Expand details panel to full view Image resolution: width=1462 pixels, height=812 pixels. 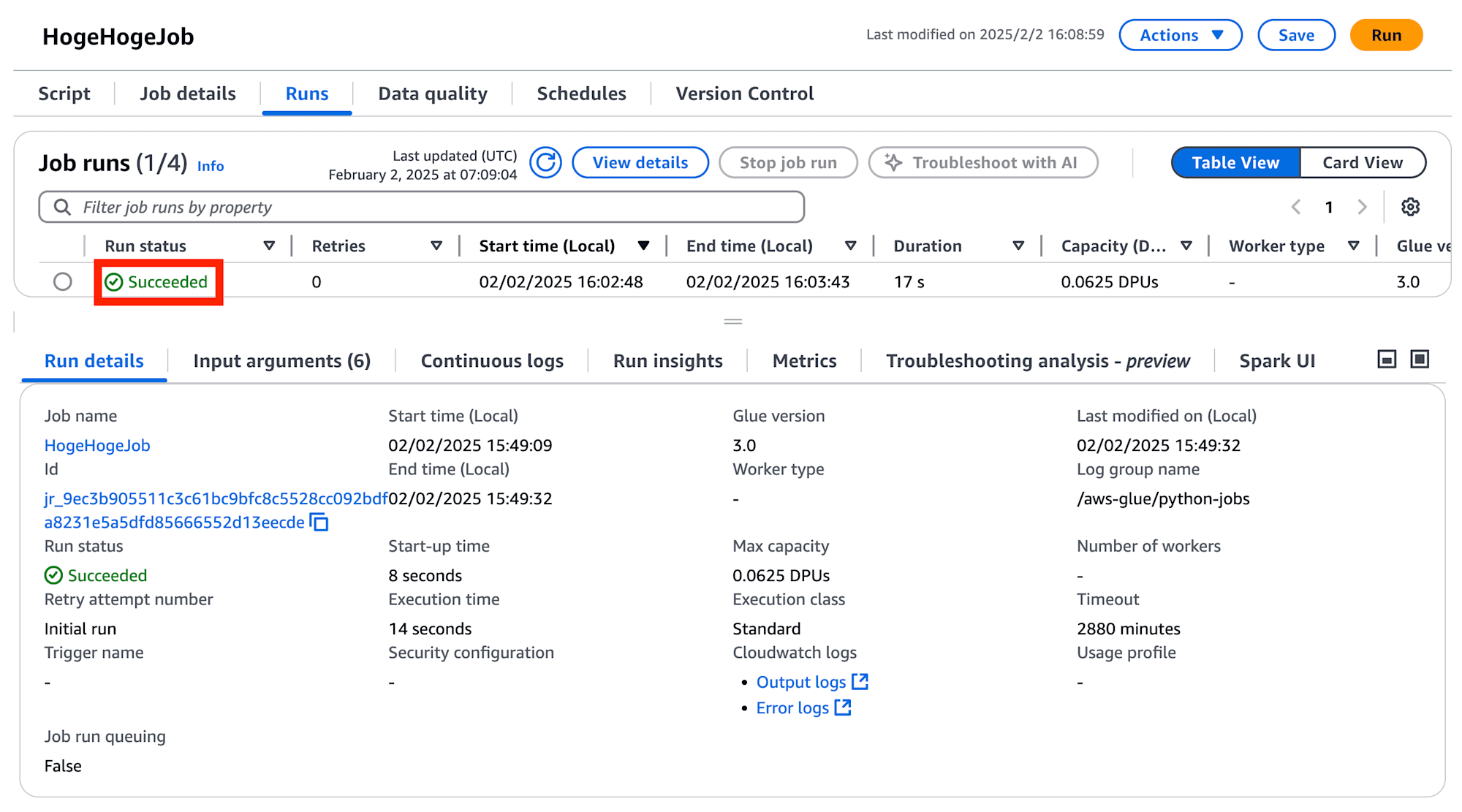point(1419,359)
